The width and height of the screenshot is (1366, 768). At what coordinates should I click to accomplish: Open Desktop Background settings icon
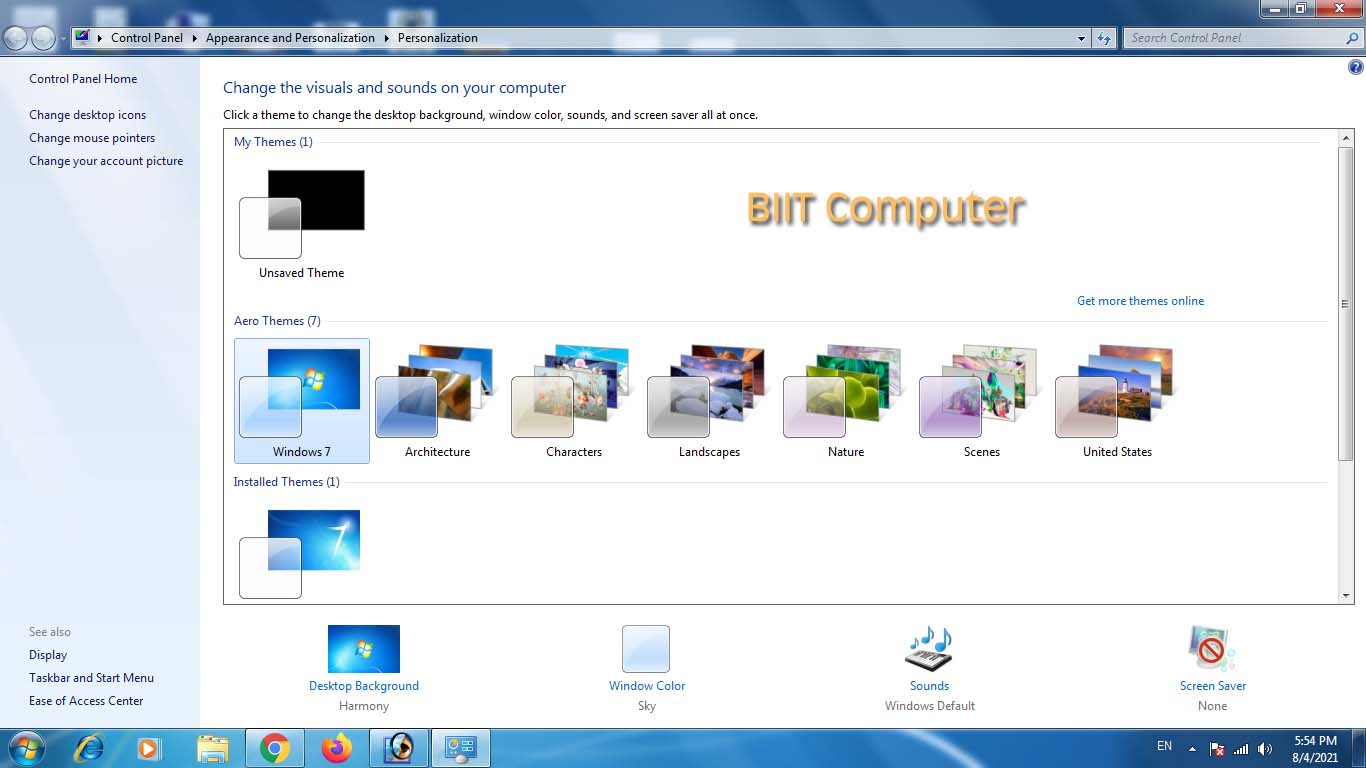[x=363, y=650]
